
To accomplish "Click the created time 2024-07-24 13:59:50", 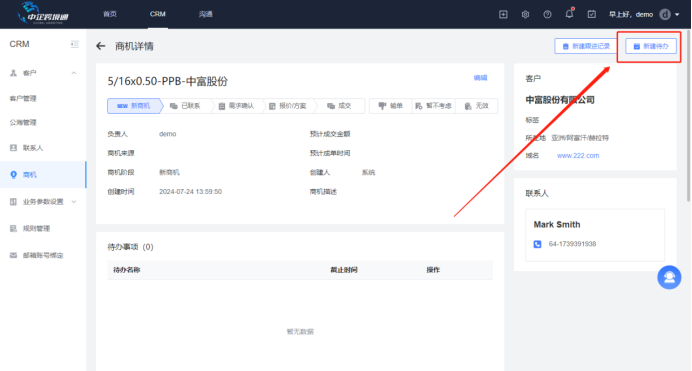I will tap(190, 191).
